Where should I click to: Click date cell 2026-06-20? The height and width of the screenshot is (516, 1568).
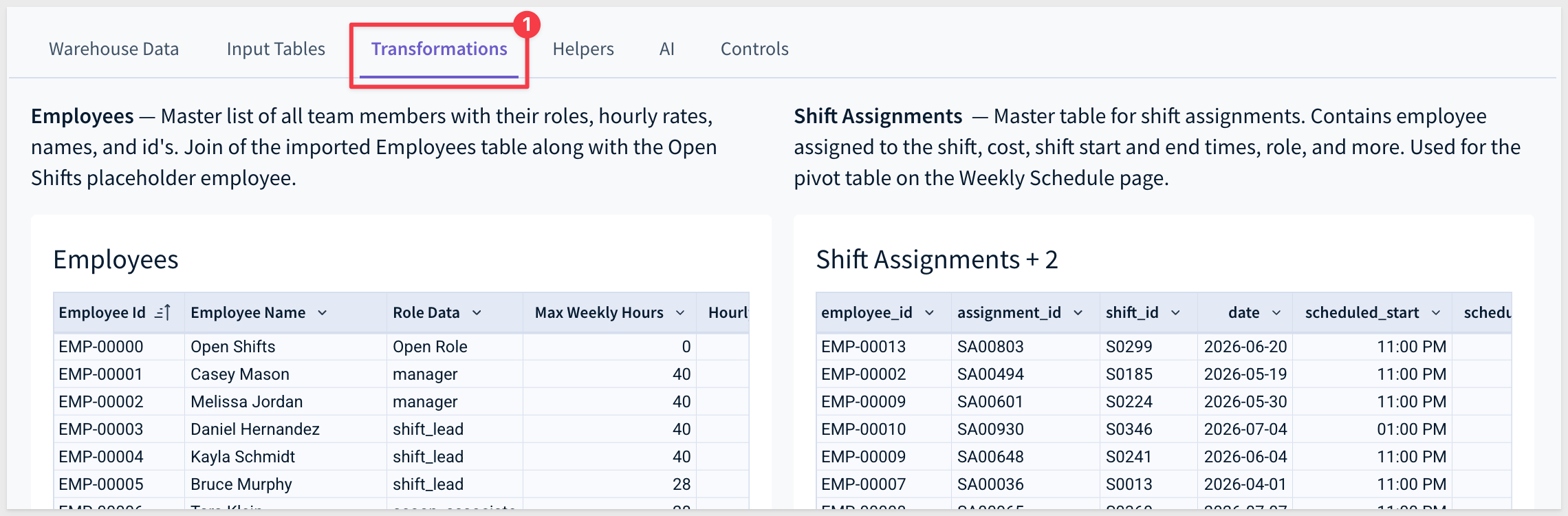click(1245, 347)
